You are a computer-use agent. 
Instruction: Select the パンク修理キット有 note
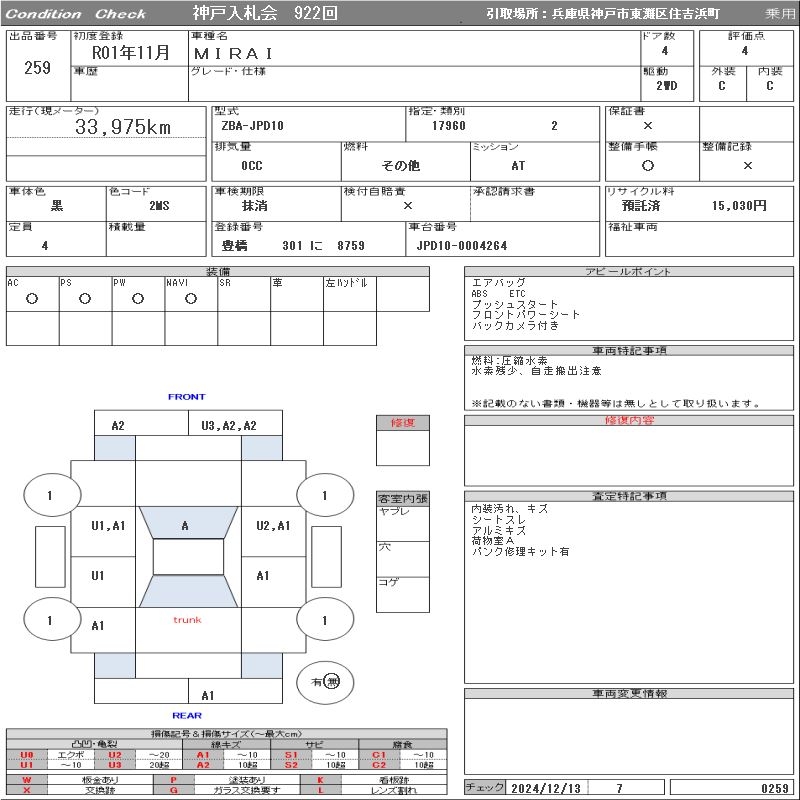[520, 552]
